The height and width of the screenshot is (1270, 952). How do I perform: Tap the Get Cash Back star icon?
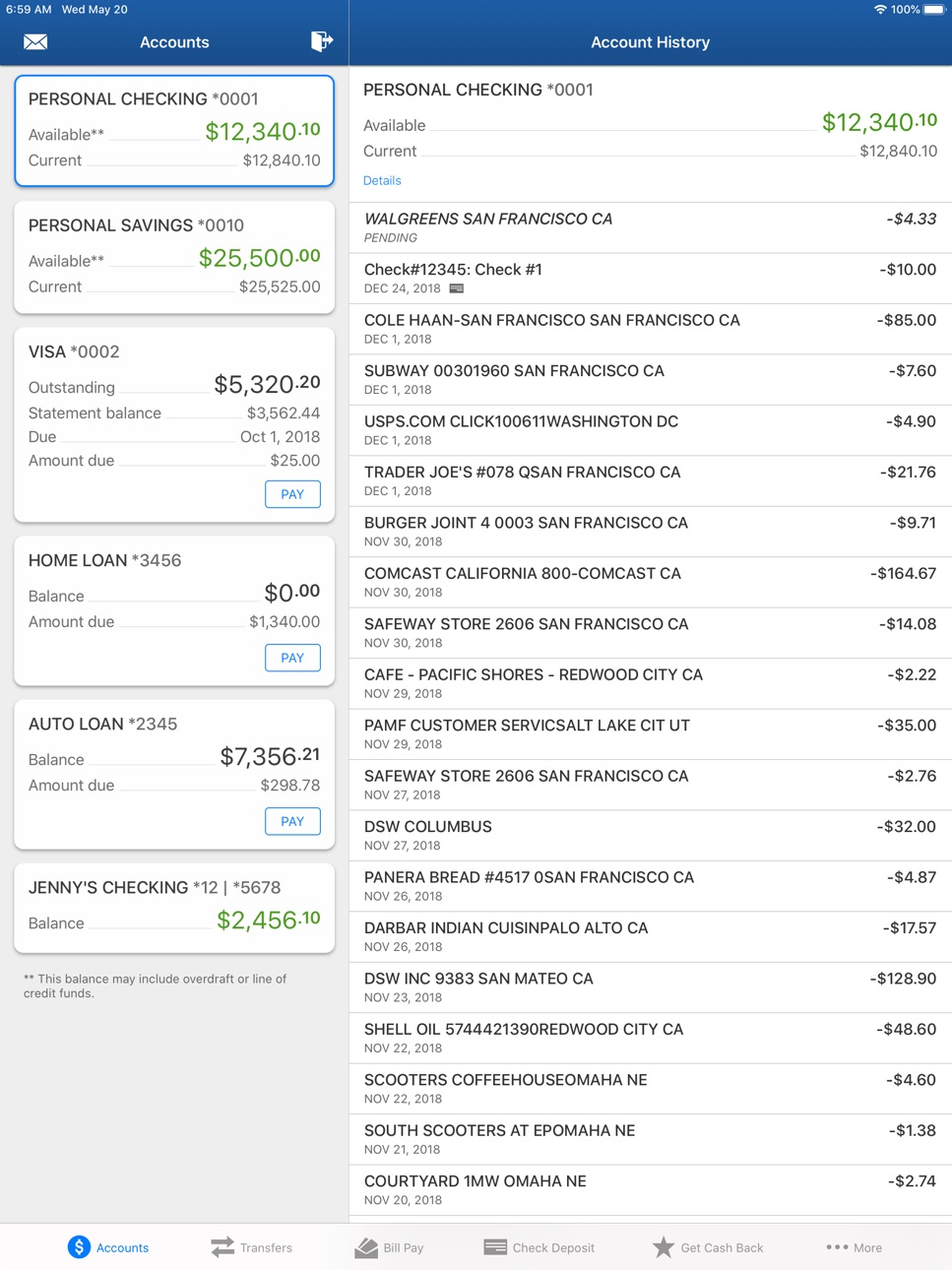tap(664, 1247)
